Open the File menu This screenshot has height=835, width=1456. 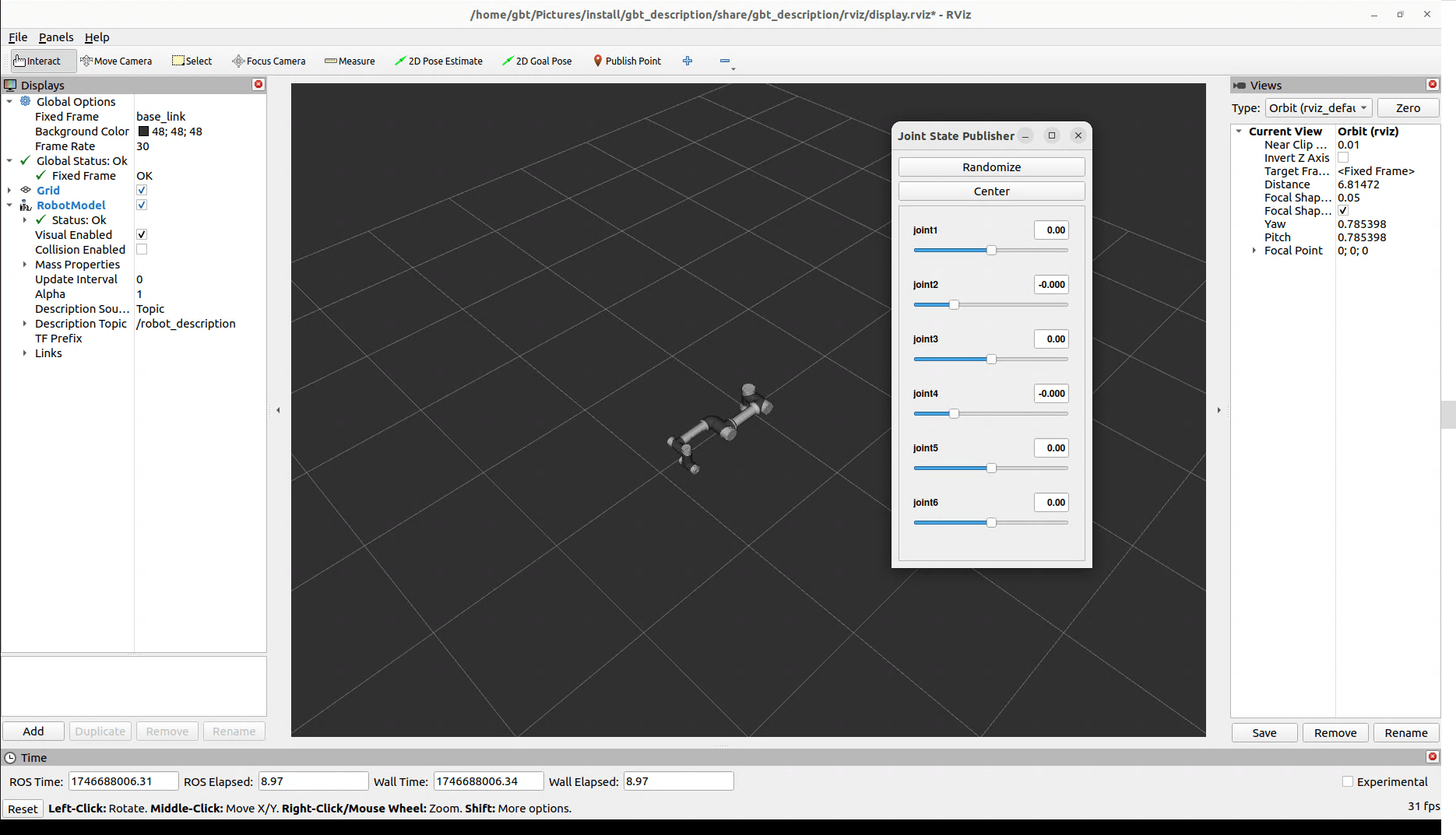point(18,37)
